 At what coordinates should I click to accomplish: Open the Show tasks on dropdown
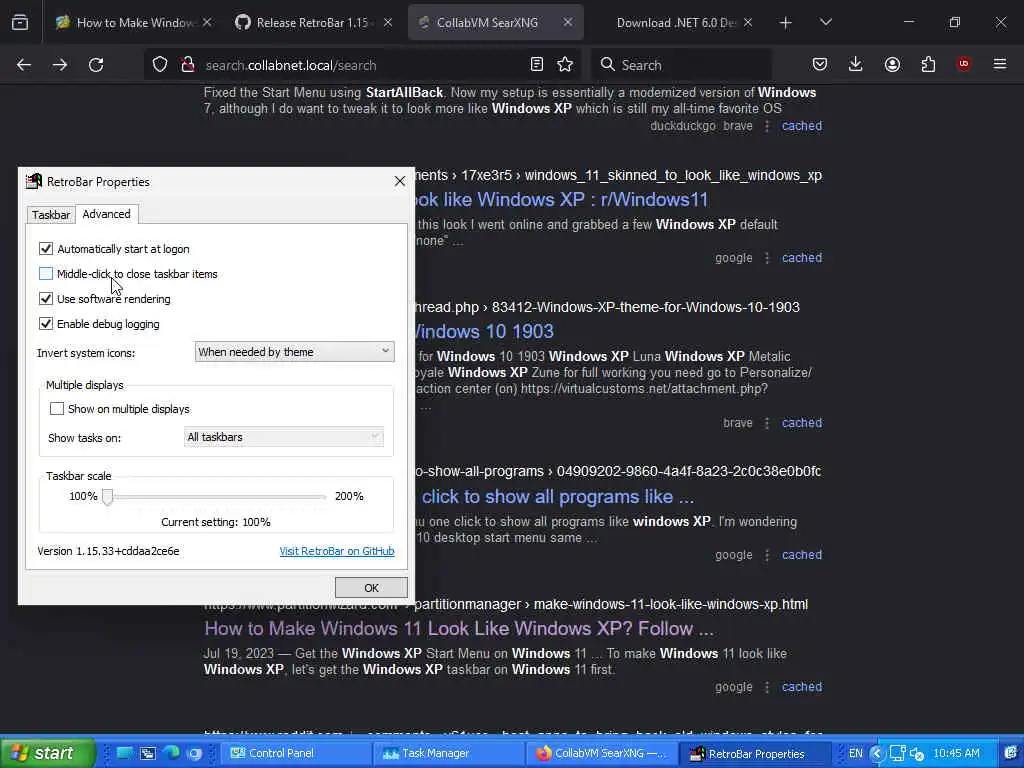pos(283,437)
